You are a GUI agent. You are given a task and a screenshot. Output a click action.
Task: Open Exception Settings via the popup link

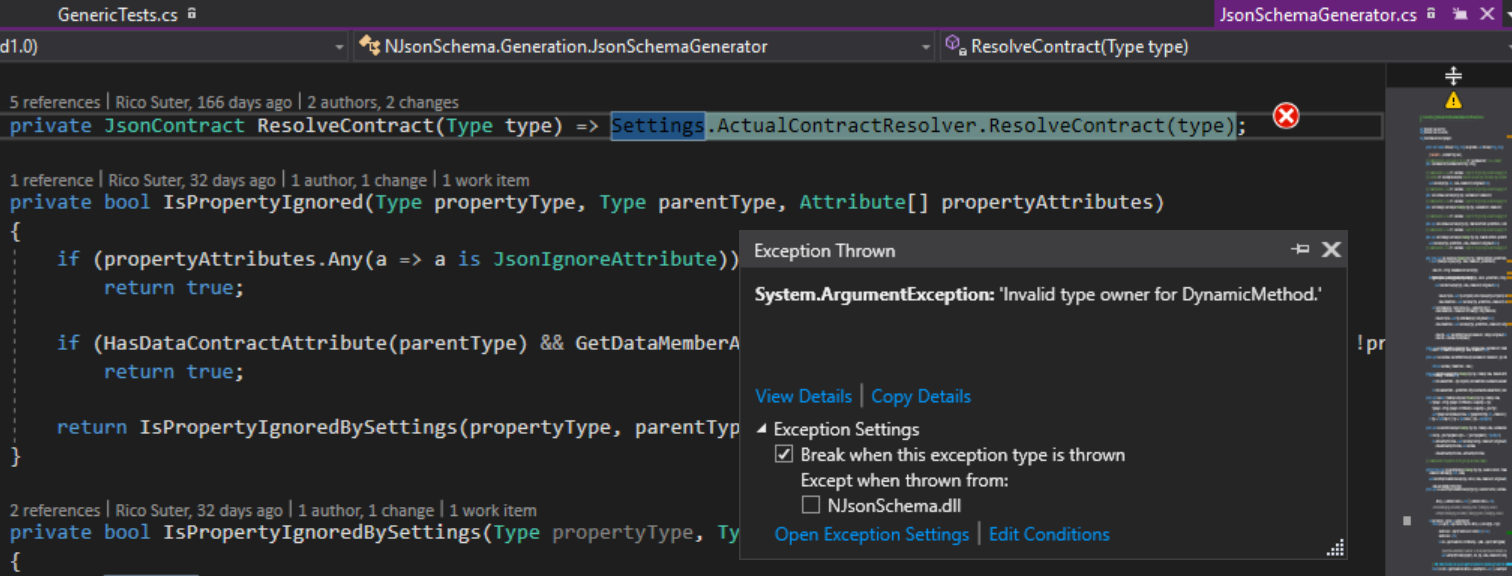[x=872, y=534]
